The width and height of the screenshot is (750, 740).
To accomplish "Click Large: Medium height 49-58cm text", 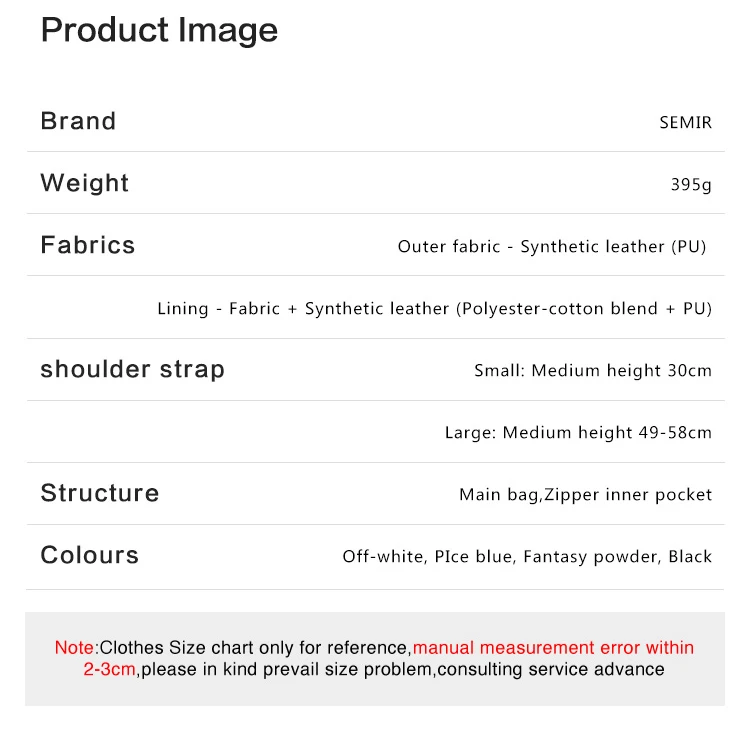I will point(578,432).
